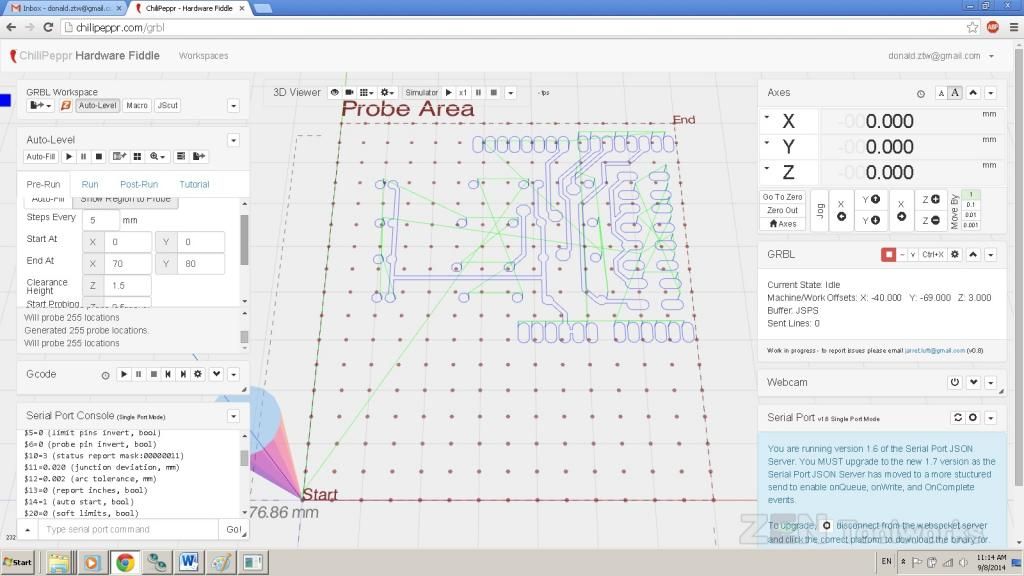Toggle the Auto-Level widget button
The width and height of the screenshot is (1024, 576).
[97, 105]
